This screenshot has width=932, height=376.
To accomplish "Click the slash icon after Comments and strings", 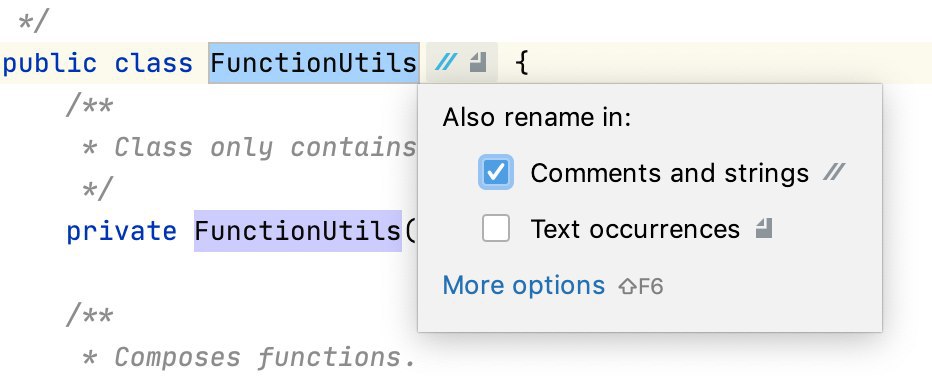I will 833,173.
